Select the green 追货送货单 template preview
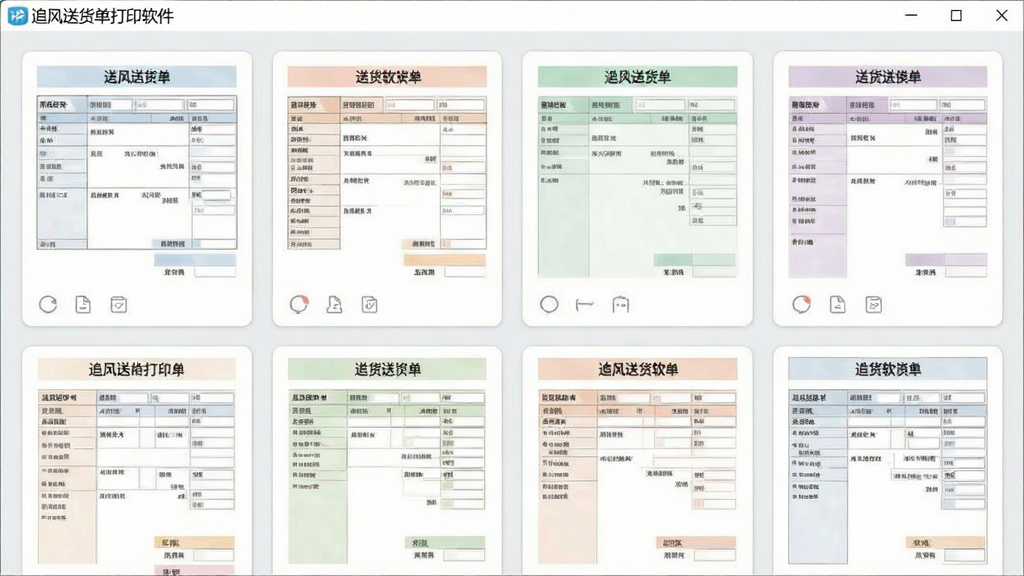The image size is (1024, 576). click(387, 461)
